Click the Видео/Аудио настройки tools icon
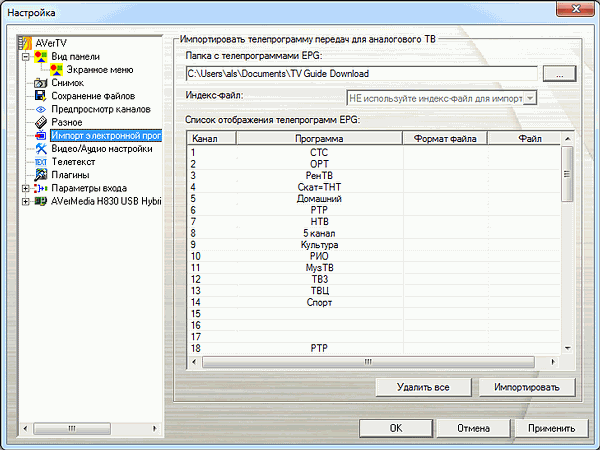This screenshot has width=600, height=450. tap(41, 148)
